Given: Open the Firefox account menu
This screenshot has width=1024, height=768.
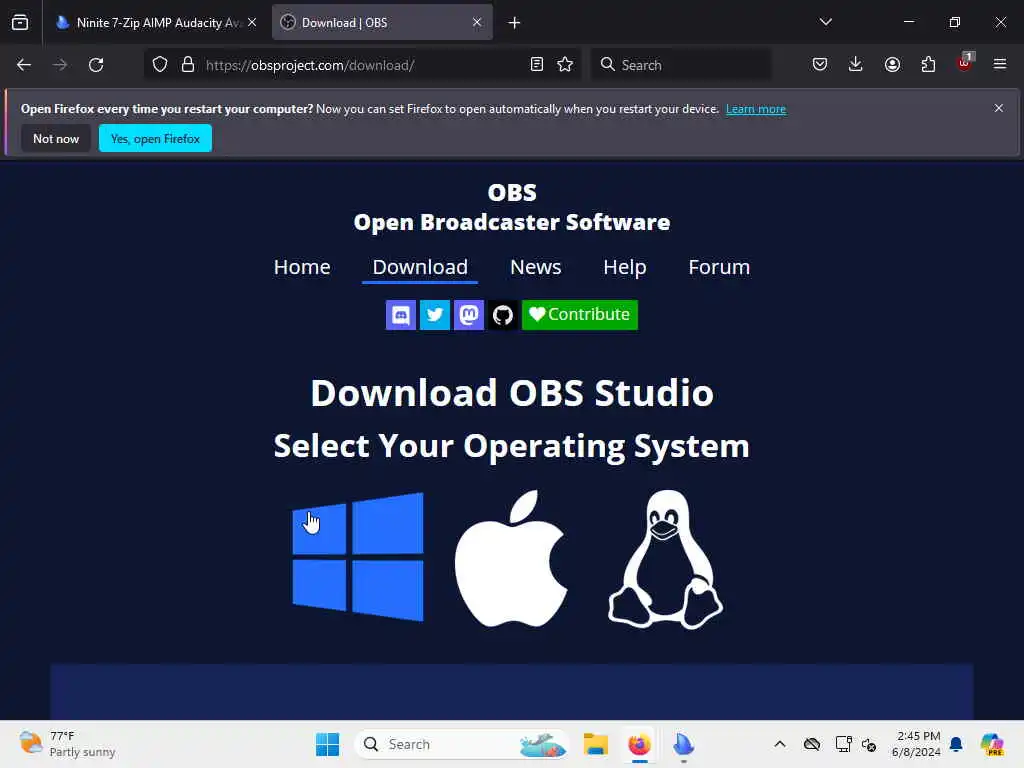Looking at the screenshot, I should click(892, 65).
